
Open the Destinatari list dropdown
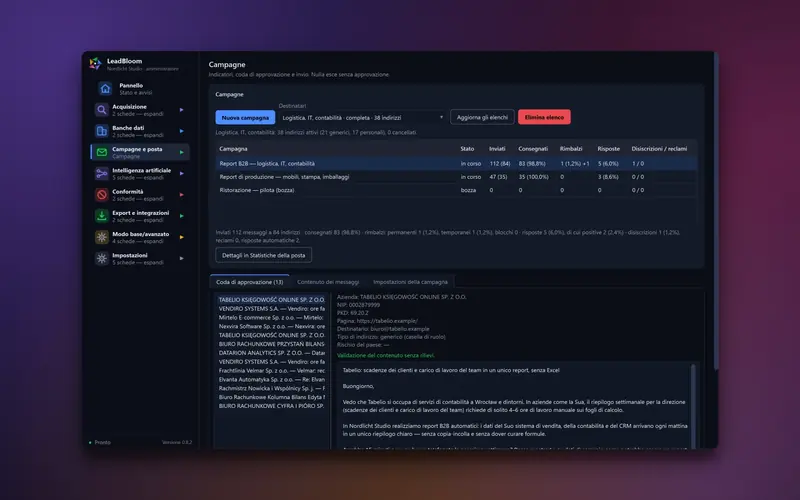coord(362,117)
